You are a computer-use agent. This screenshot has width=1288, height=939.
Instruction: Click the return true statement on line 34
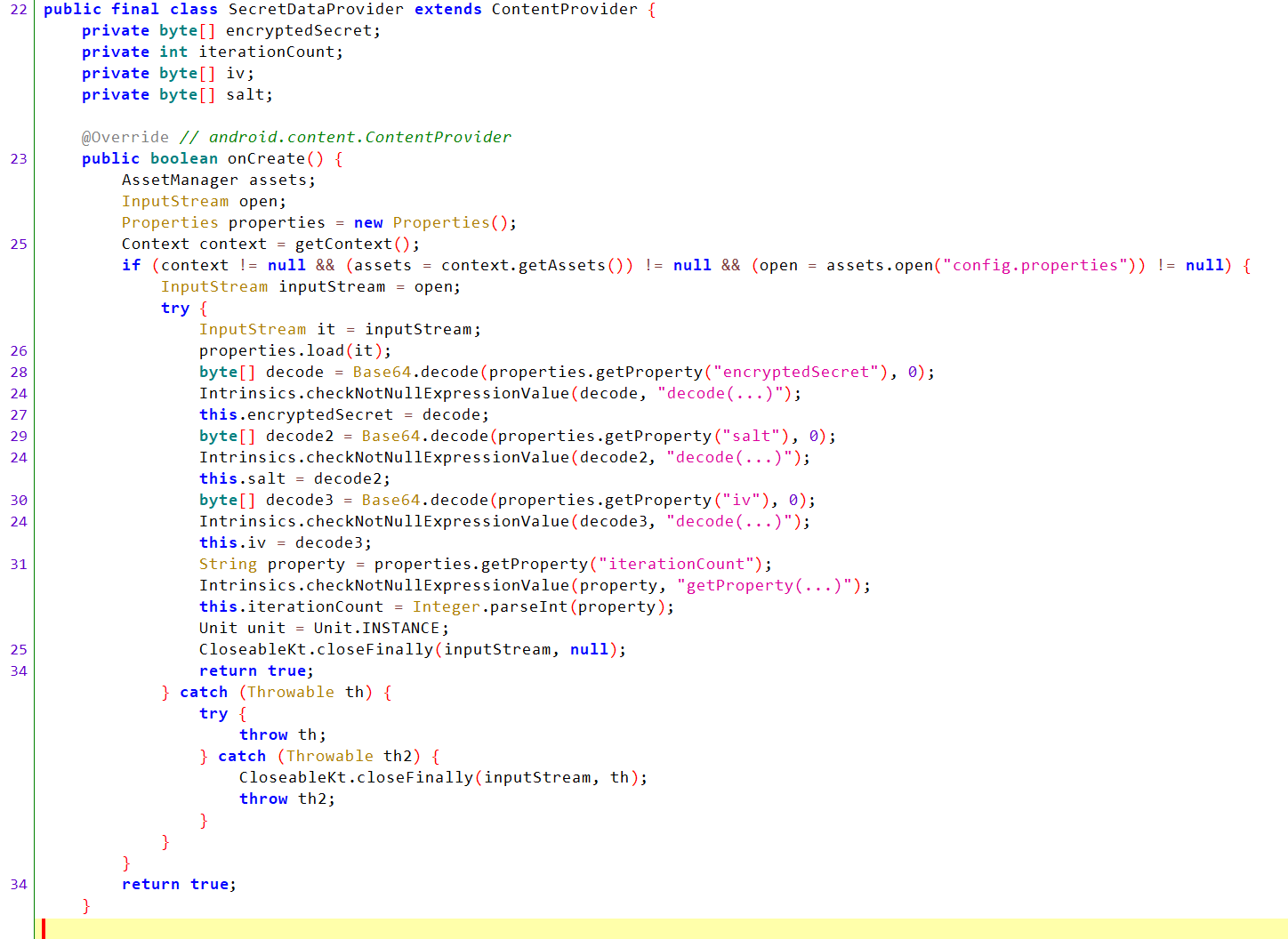[256, 670]
